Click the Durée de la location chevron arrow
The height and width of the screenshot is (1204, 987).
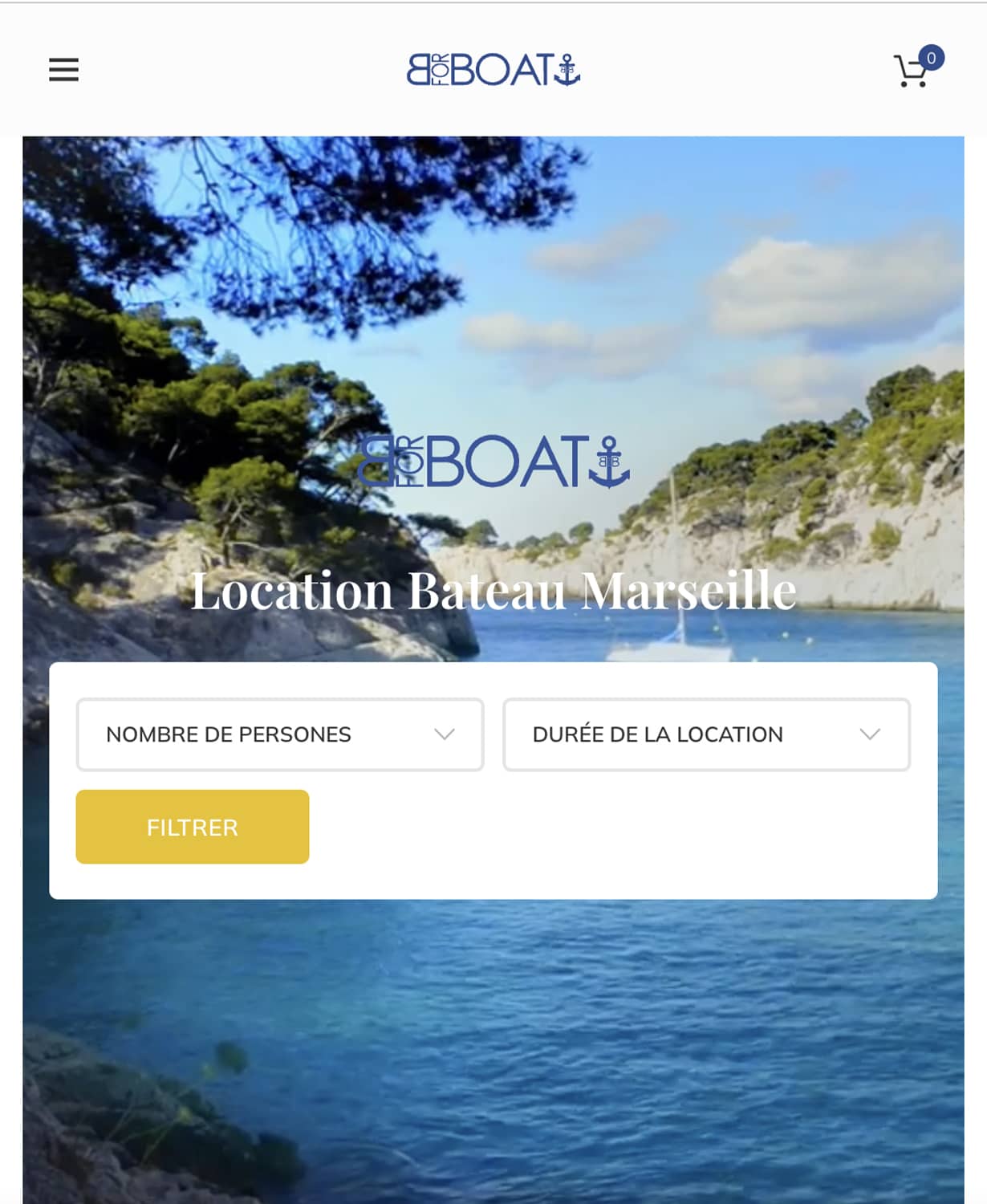[870, 734]
